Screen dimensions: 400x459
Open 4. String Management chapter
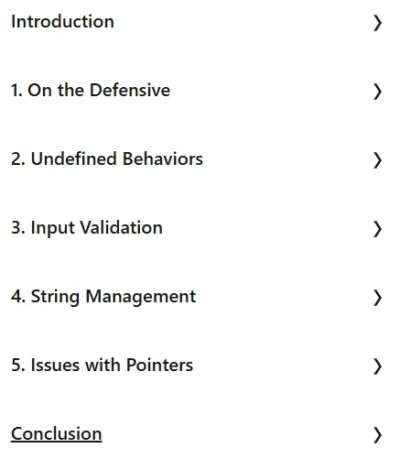tap(200, 297)
